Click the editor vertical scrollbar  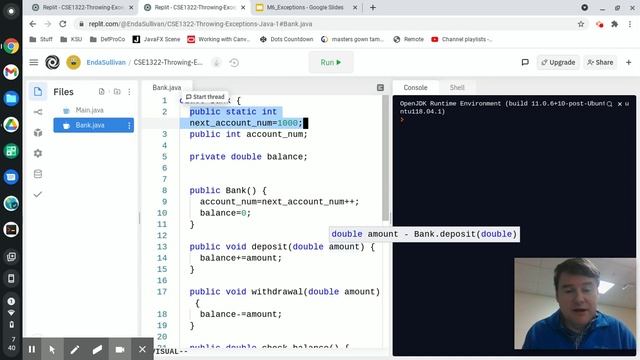click(386, 159)
